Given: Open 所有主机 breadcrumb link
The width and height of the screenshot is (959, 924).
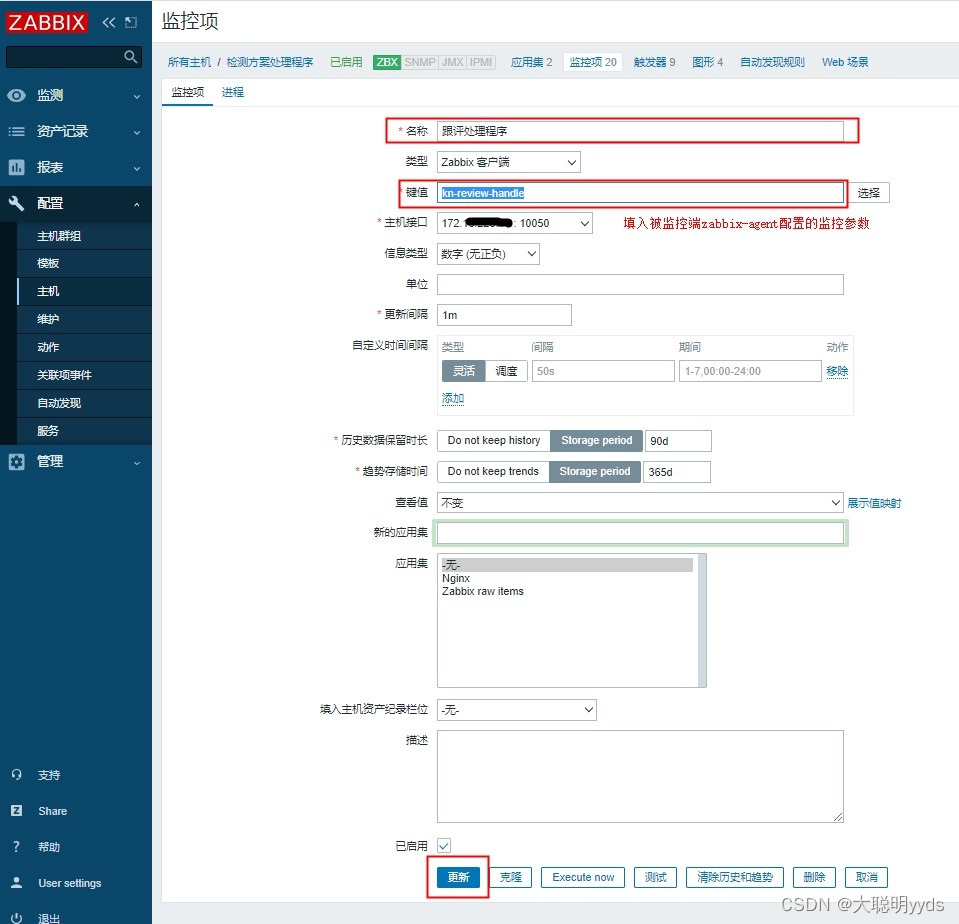Looking at the screenshot, I should coord(189,62).
